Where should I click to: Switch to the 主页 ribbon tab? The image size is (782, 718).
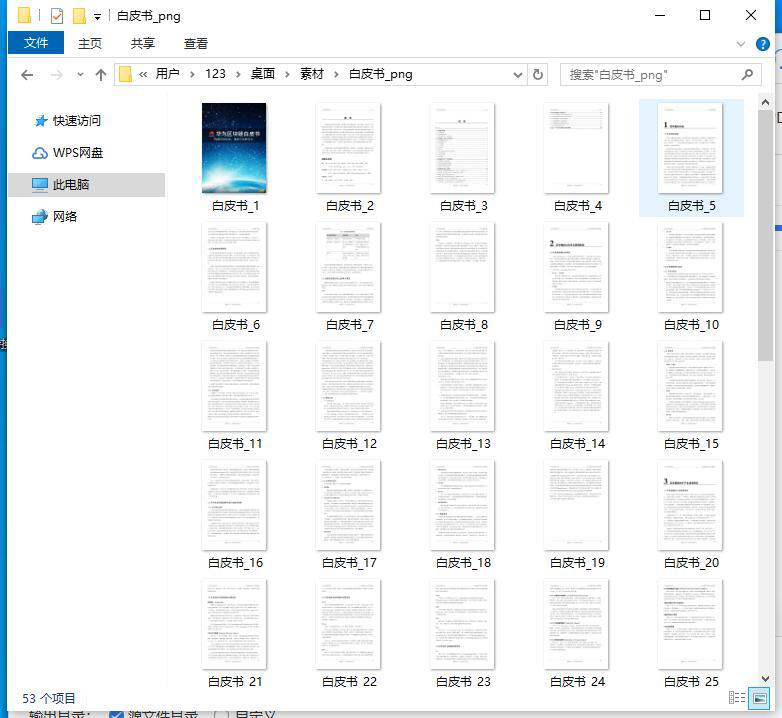pyautogui.click(x=90, y=43)
